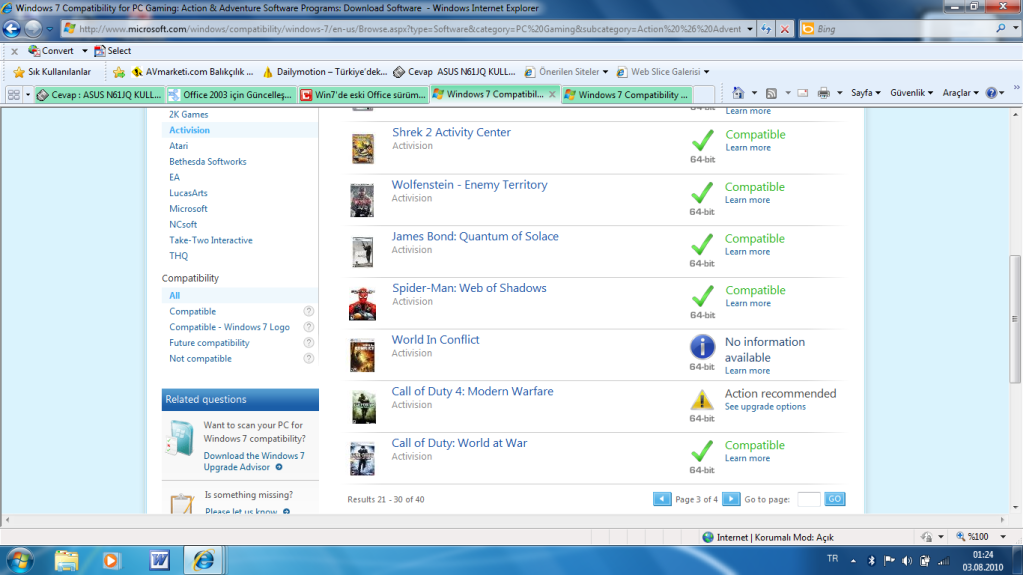Open AVmarketi.com Balıkçılık favorite link

[x=193, y=72]
